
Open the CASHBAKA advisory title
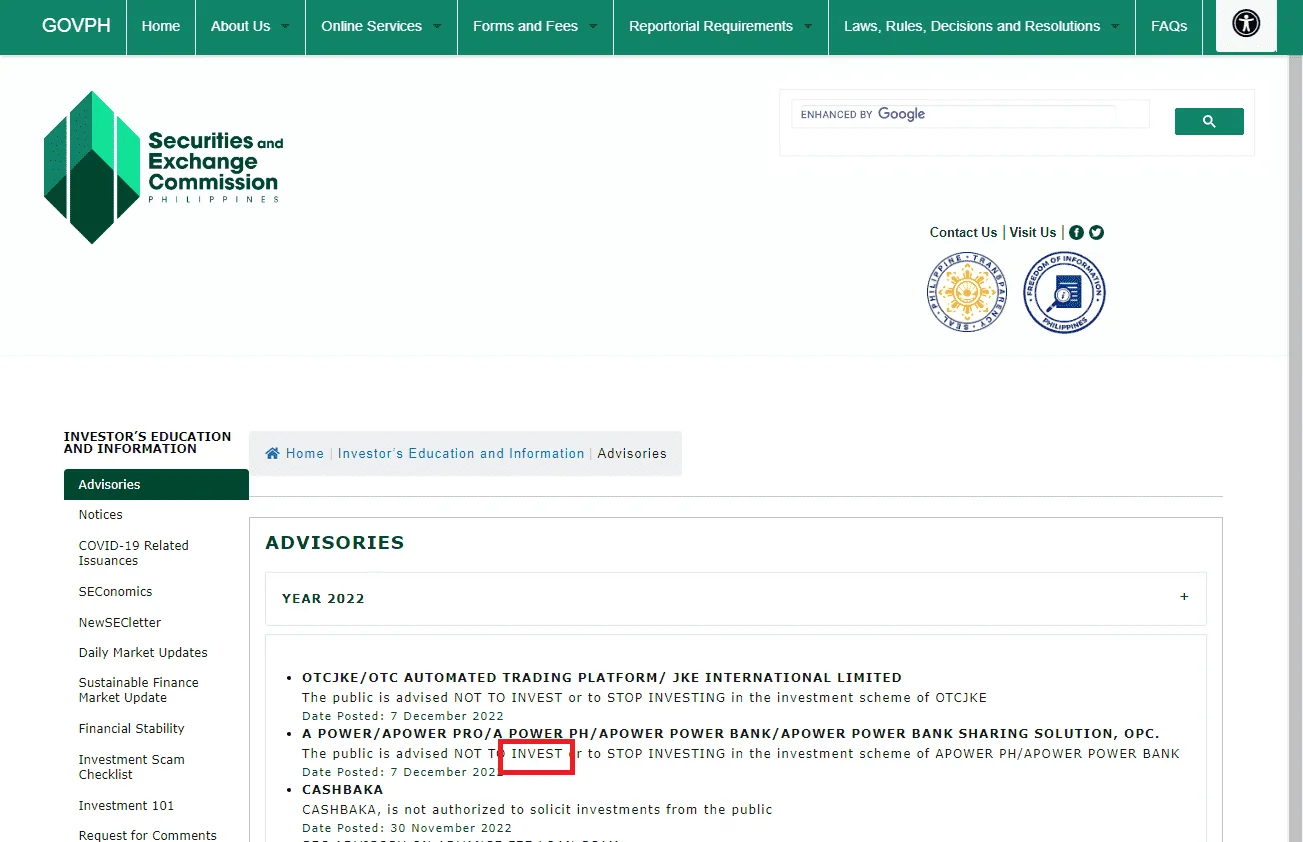tap(343, 789)
